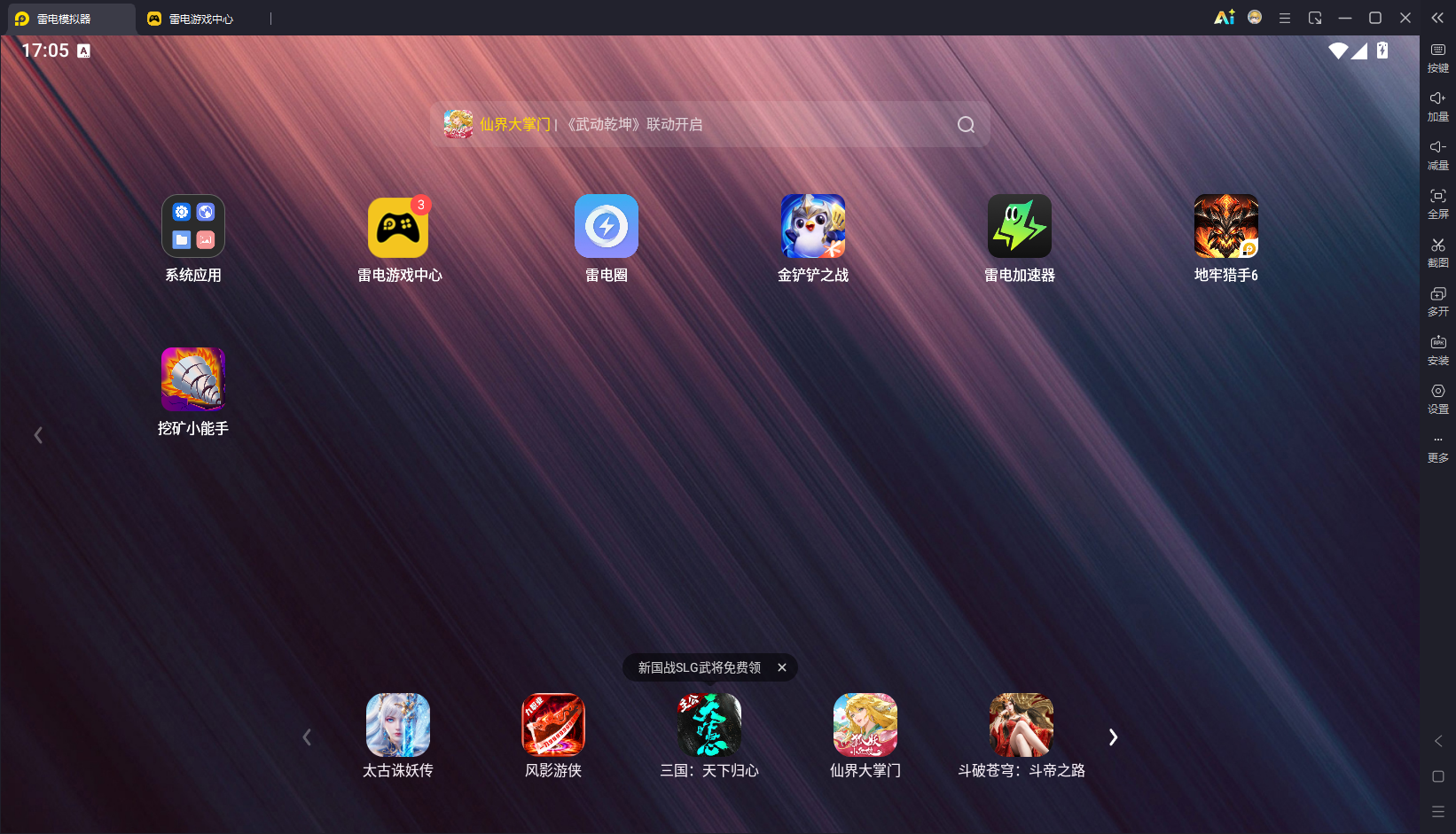Screen dimensions: 1456x834
Task: Decrease volume with 减量 button
Action: point(1438,156)
